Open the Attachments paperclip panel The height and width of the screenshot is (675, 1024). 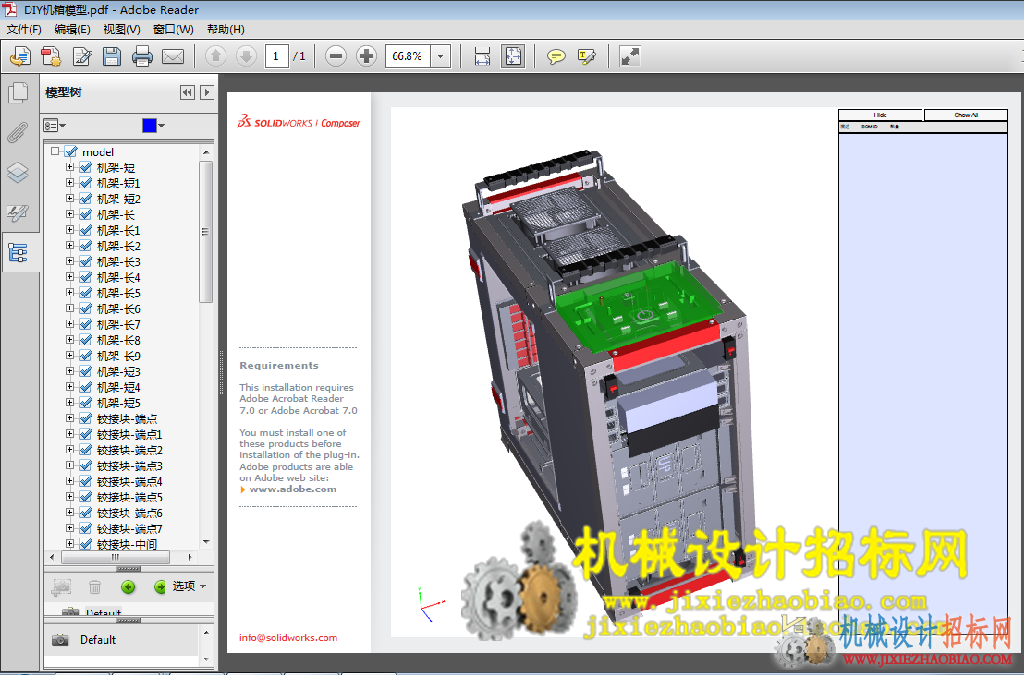tap(18, 133)
